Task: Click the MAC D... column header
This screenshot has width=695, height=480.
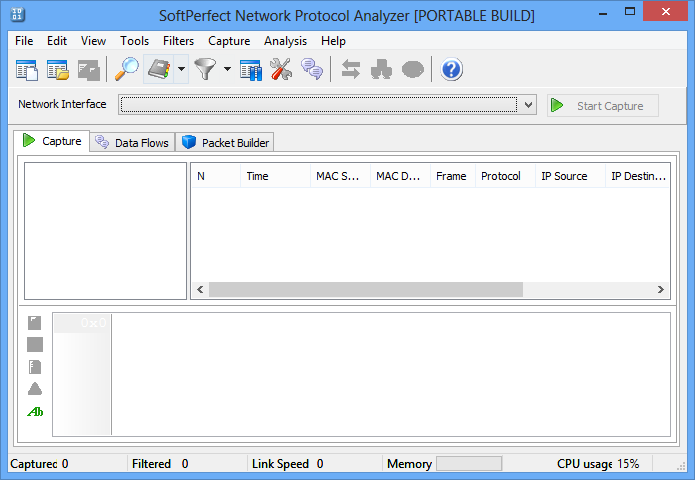Action: point(400,176)
